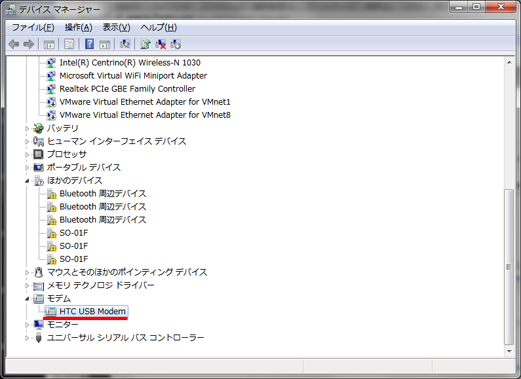Click Uninstall device icon with red X
This screenshot has height=379, width=521.
click(x=161, y=44)
